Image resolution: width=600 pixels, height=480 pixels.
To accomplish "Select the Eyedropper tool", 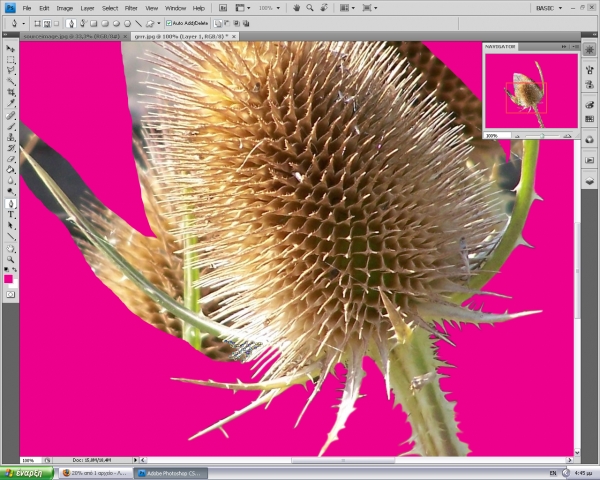I will click(x=10, y=103).
